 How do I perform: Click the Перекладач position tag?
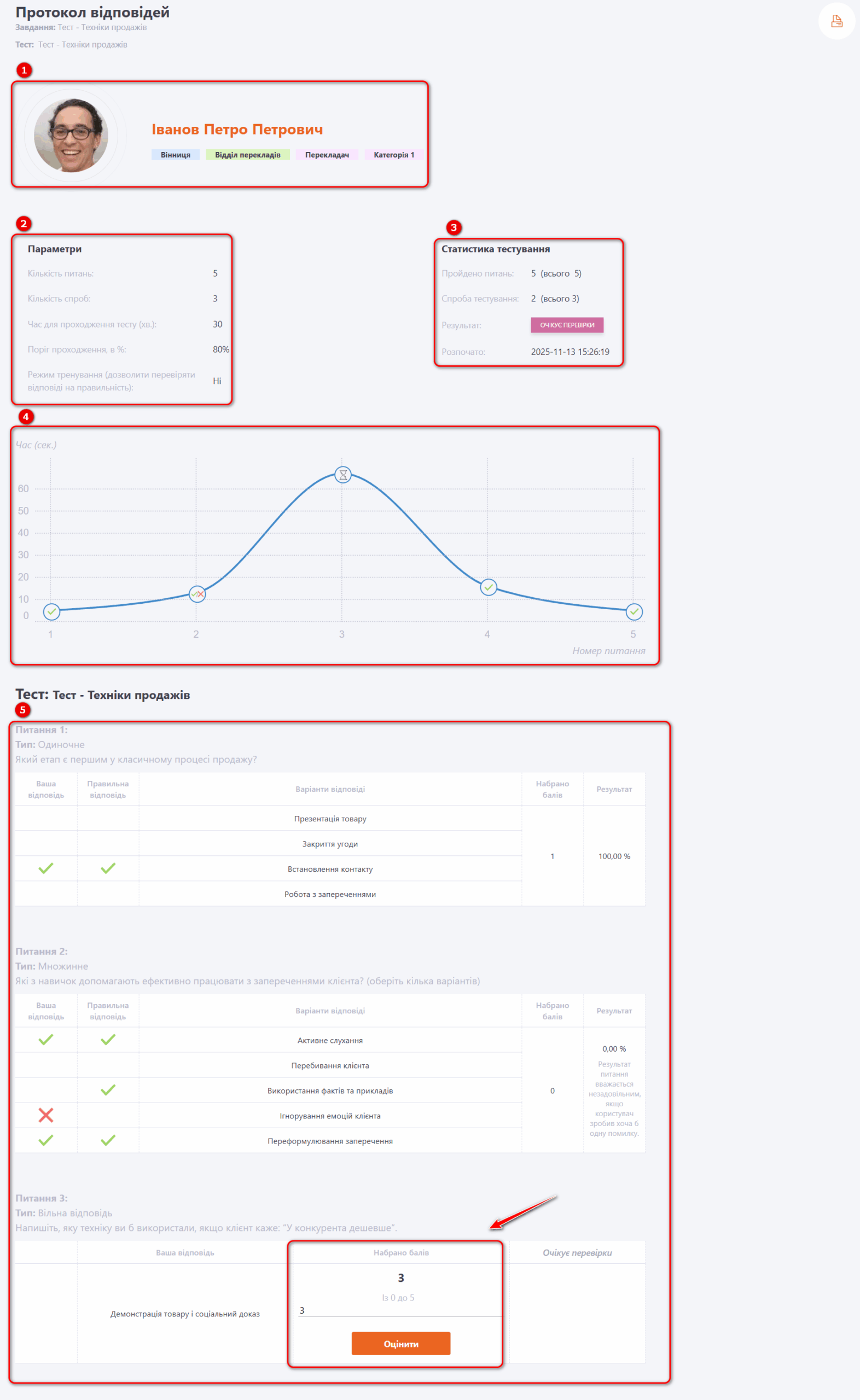327,155
